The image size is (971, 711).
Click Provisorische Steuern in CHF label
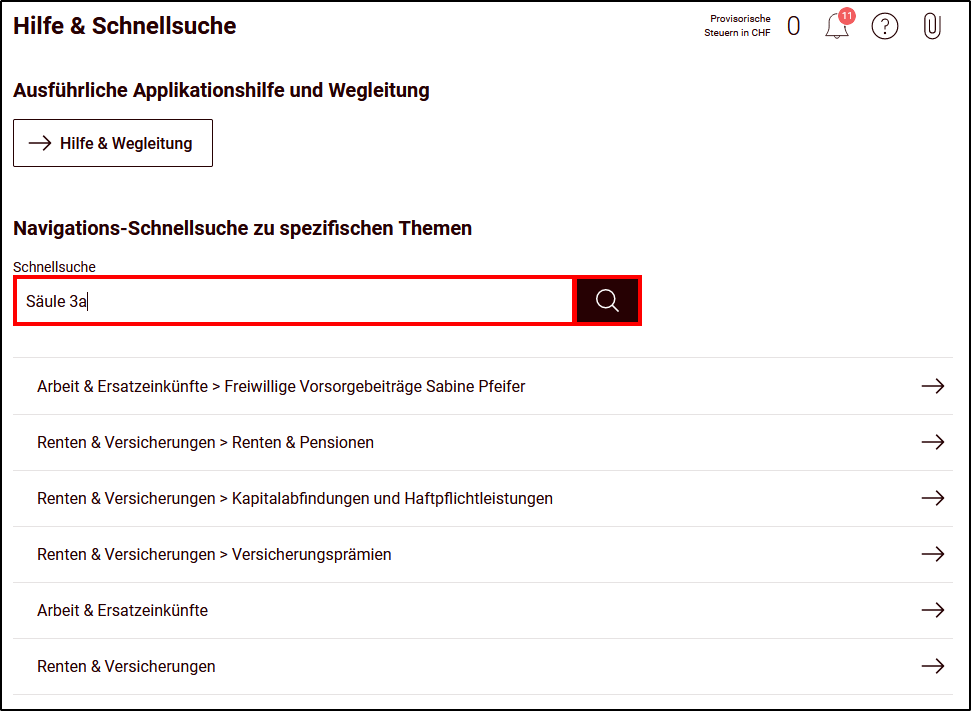click(737, 25)
